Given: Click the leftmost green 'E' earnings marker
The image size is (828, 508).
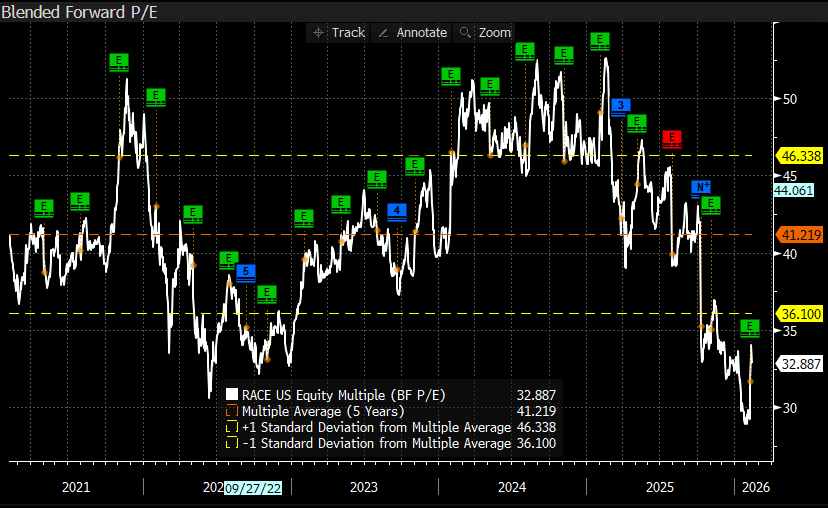Looking at the screenshot, I should [x=43, y=207].
